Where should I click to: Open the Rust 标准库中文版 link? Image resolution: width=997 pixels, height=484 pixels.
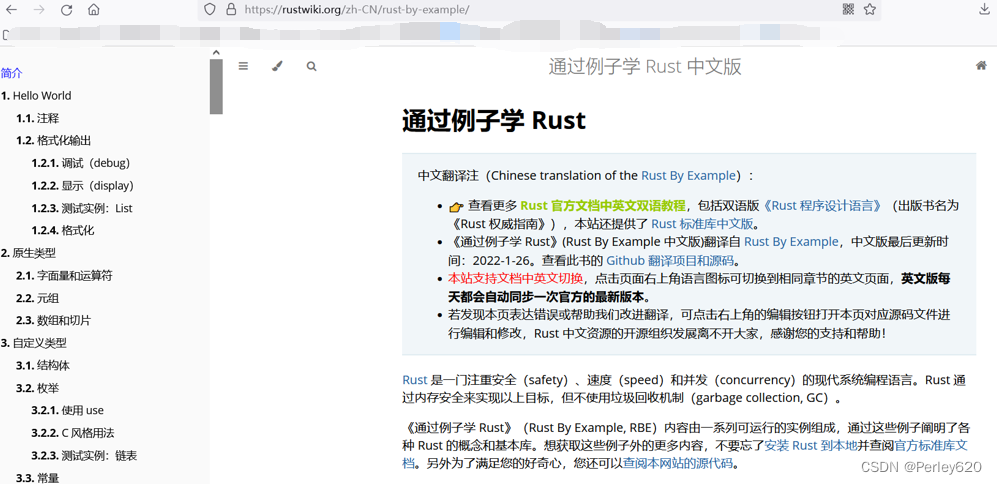point(702,224)
